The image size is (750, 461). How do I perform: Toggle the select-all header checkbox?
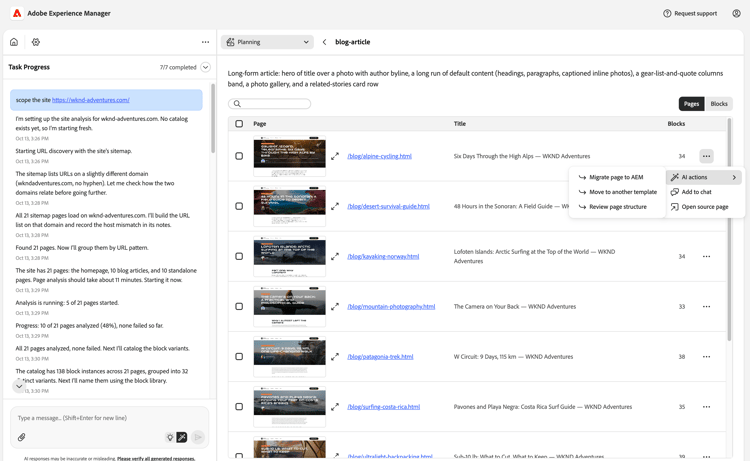click(239, 124)
